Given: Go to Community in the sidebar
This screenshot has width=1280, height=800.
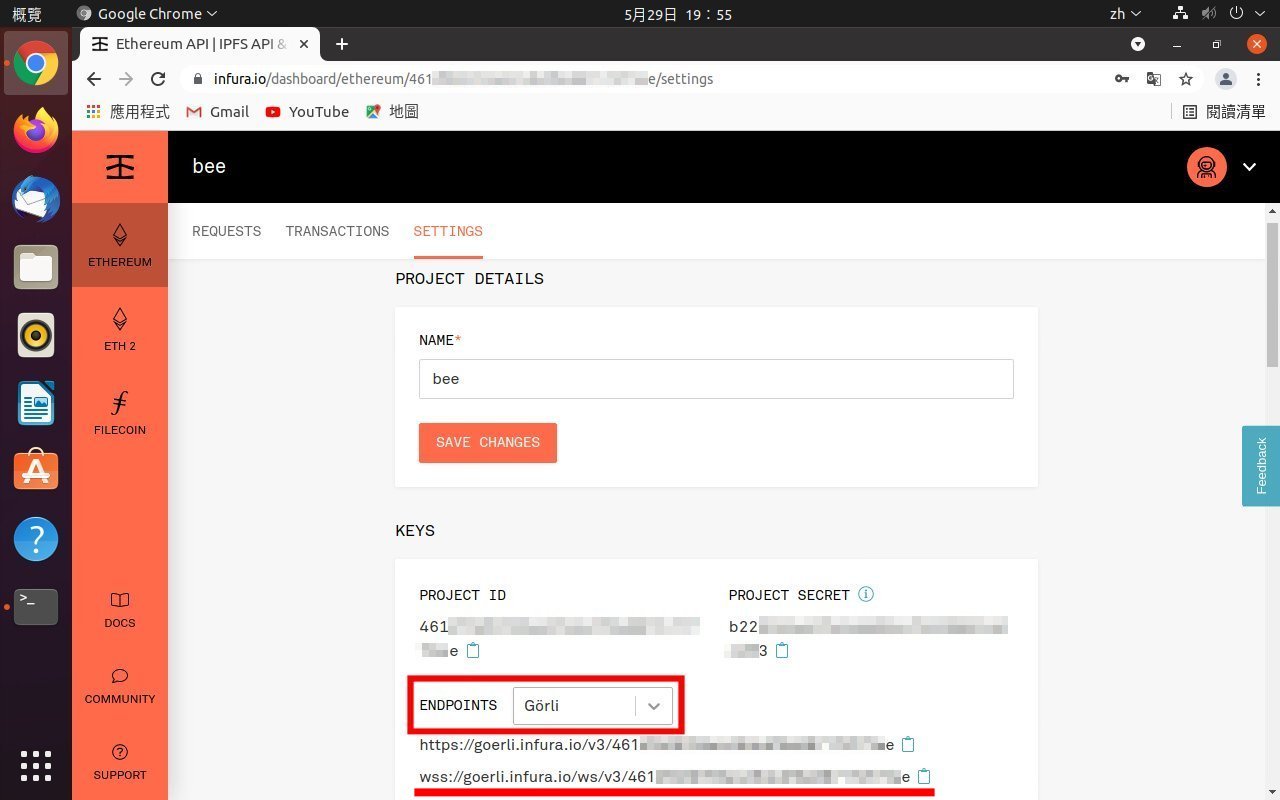Looking at the screenshot, I should 120,685.
